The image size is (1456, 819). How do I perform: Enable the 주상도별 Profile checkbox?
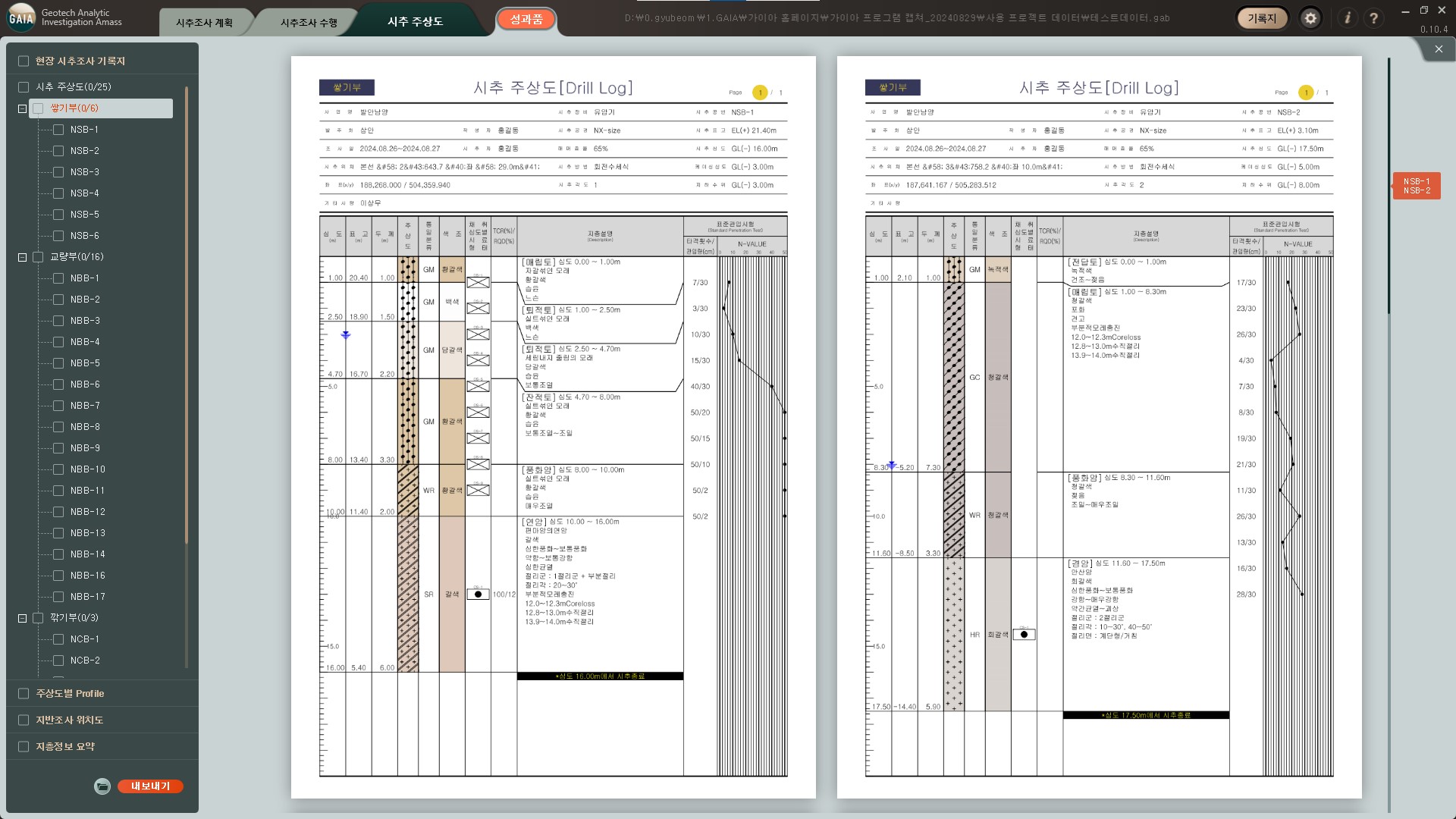[x=24, y=693]
